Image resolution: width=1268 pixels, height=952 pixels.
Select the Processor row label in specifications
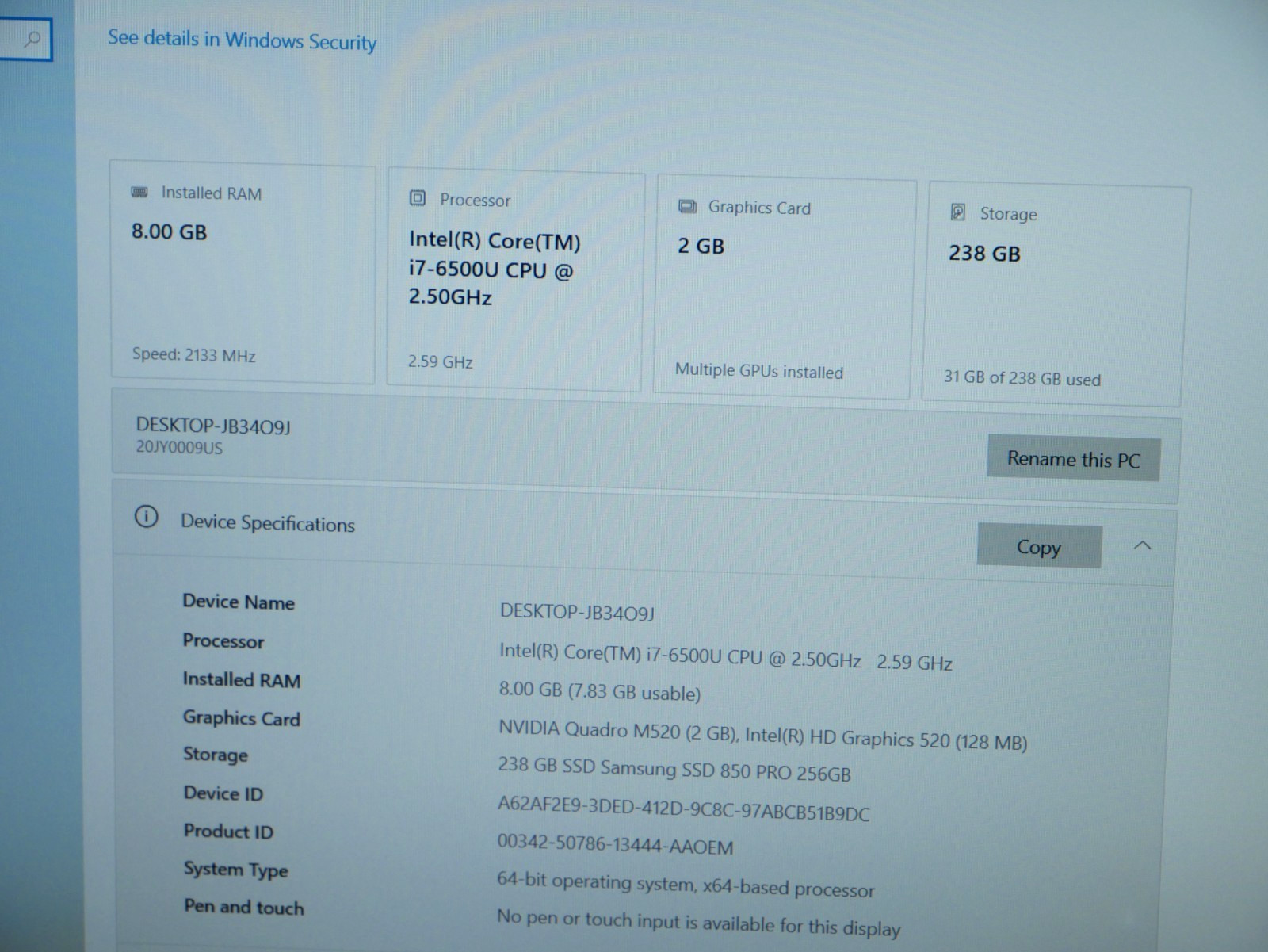pyautogui.click(x=223, y=640)
